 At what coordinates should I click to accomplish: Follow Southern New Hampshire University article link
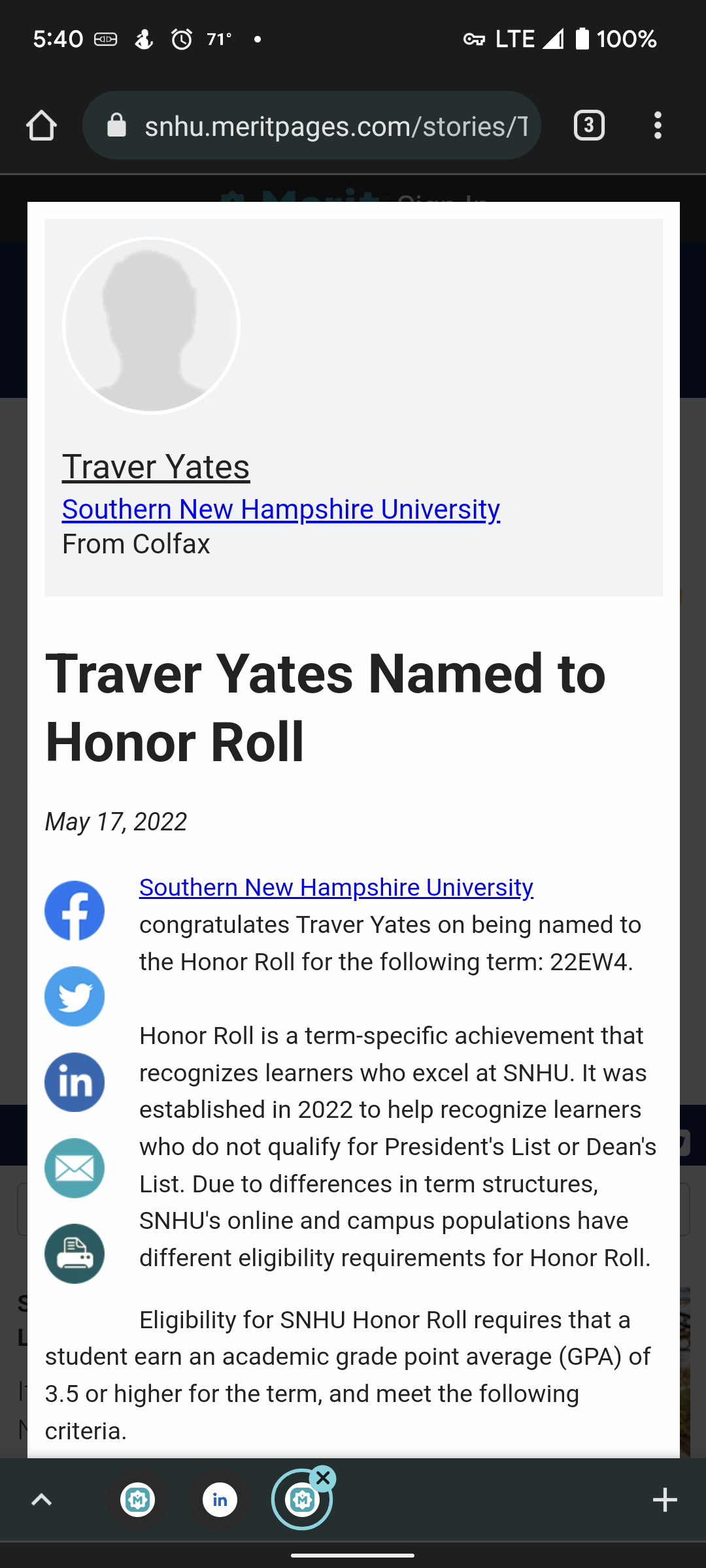click(x=336, y=887)
